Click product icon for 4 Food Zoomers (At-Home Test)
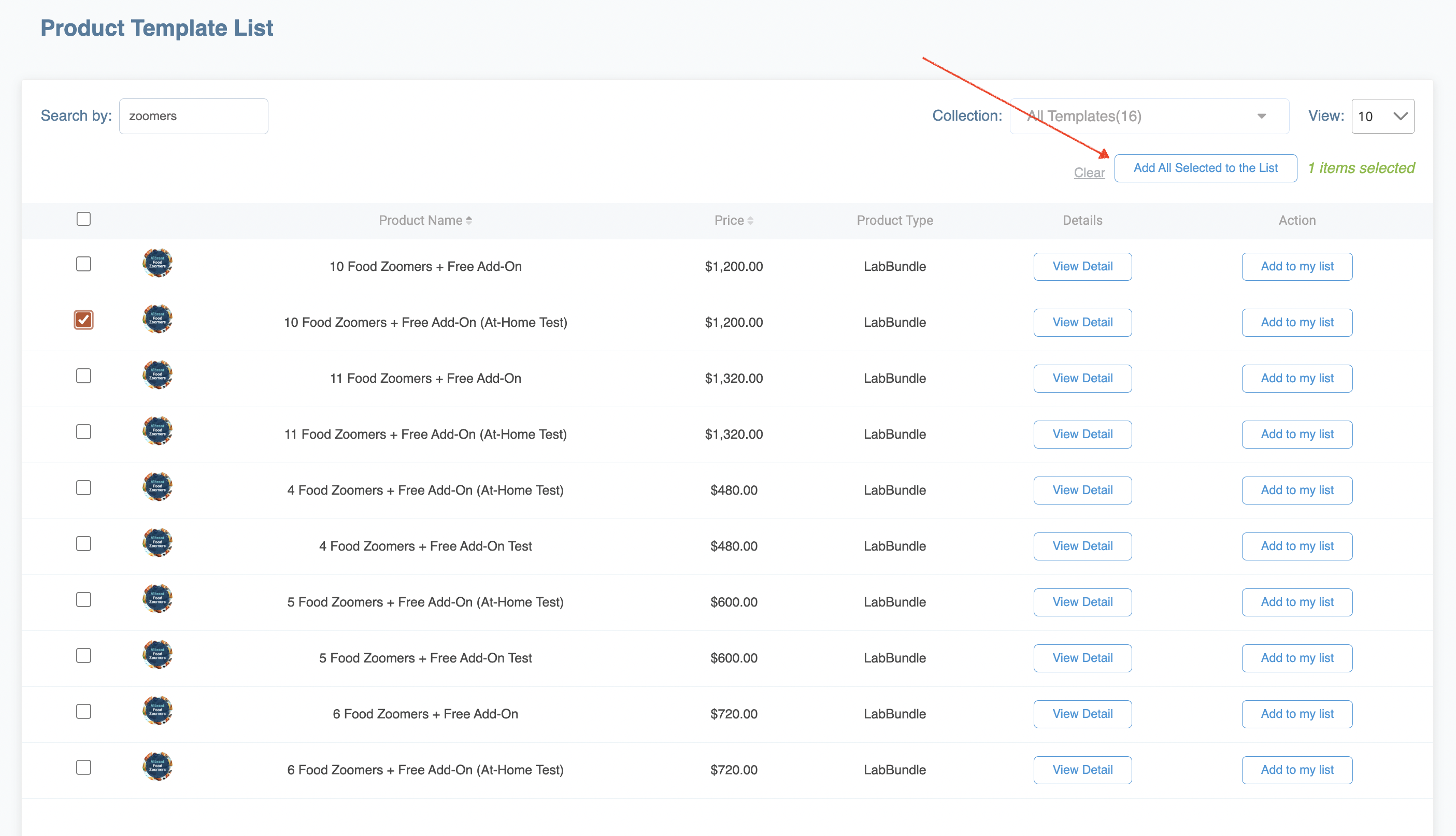 (158, 487)
